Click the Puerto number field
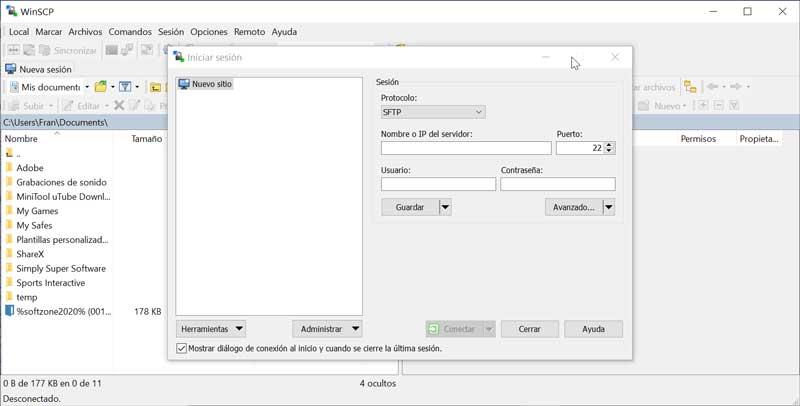This screenshot has width=800, height=406. coord(580,148)
